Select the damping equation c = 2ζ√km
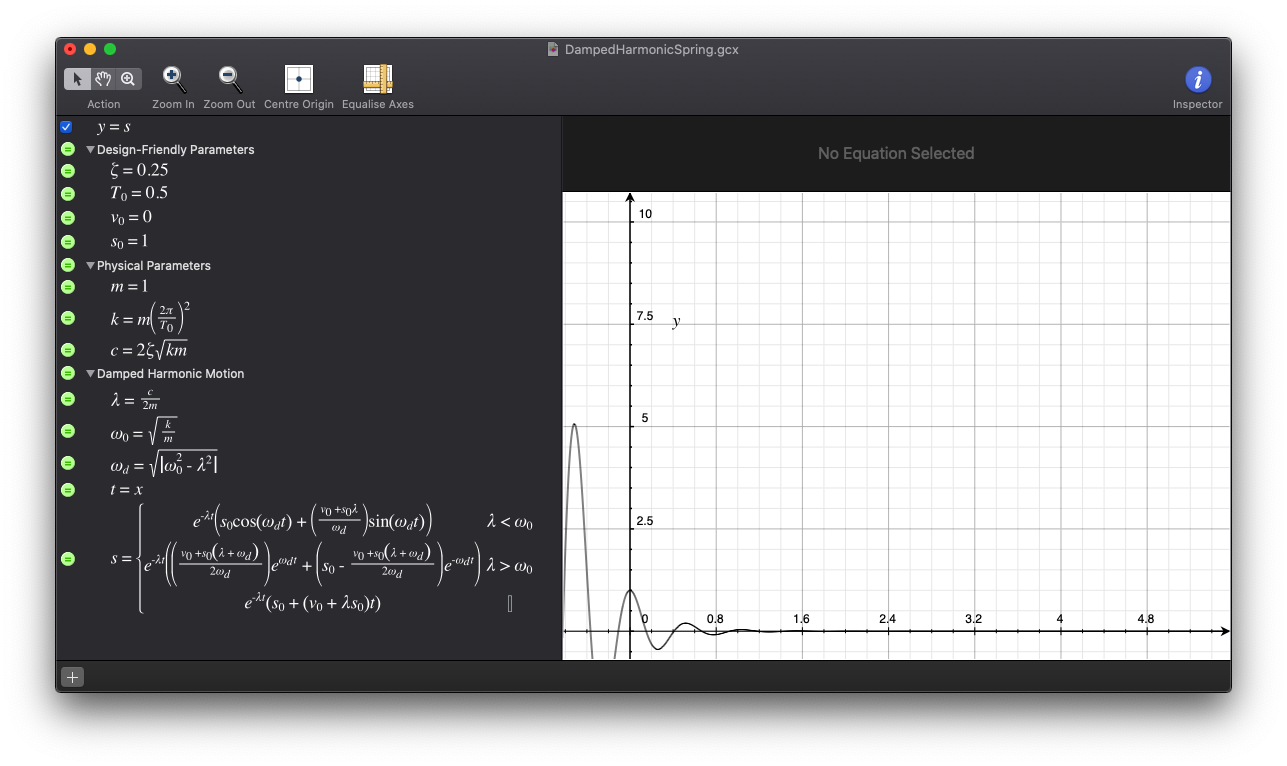This screenshot has height=766, width=1287. 149,350
